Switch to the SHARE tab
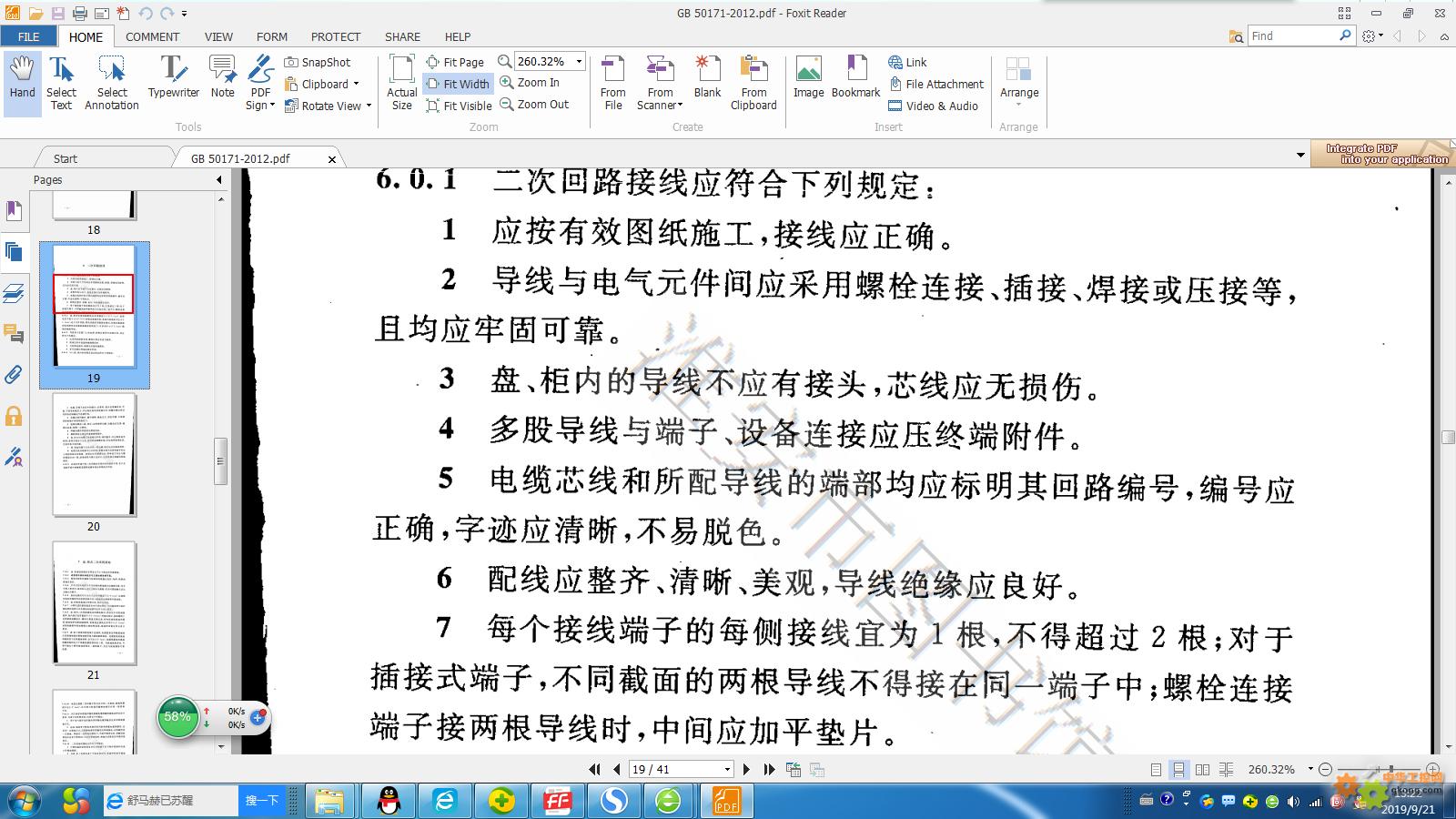Viewport: 1456px width, 819px height. [402, 36]
